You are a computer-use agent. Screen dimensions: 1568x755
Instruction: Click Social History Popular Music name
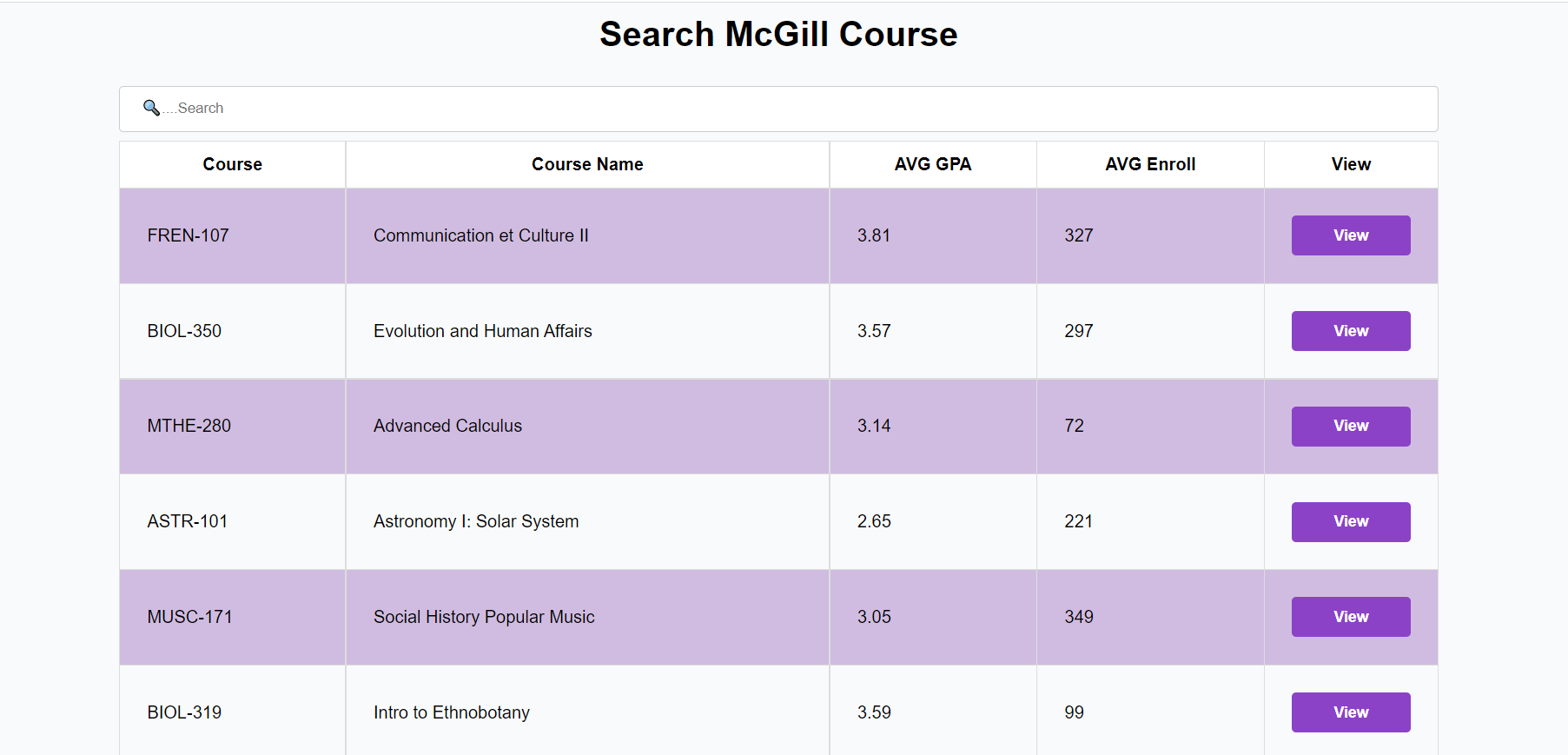(484, 617)
